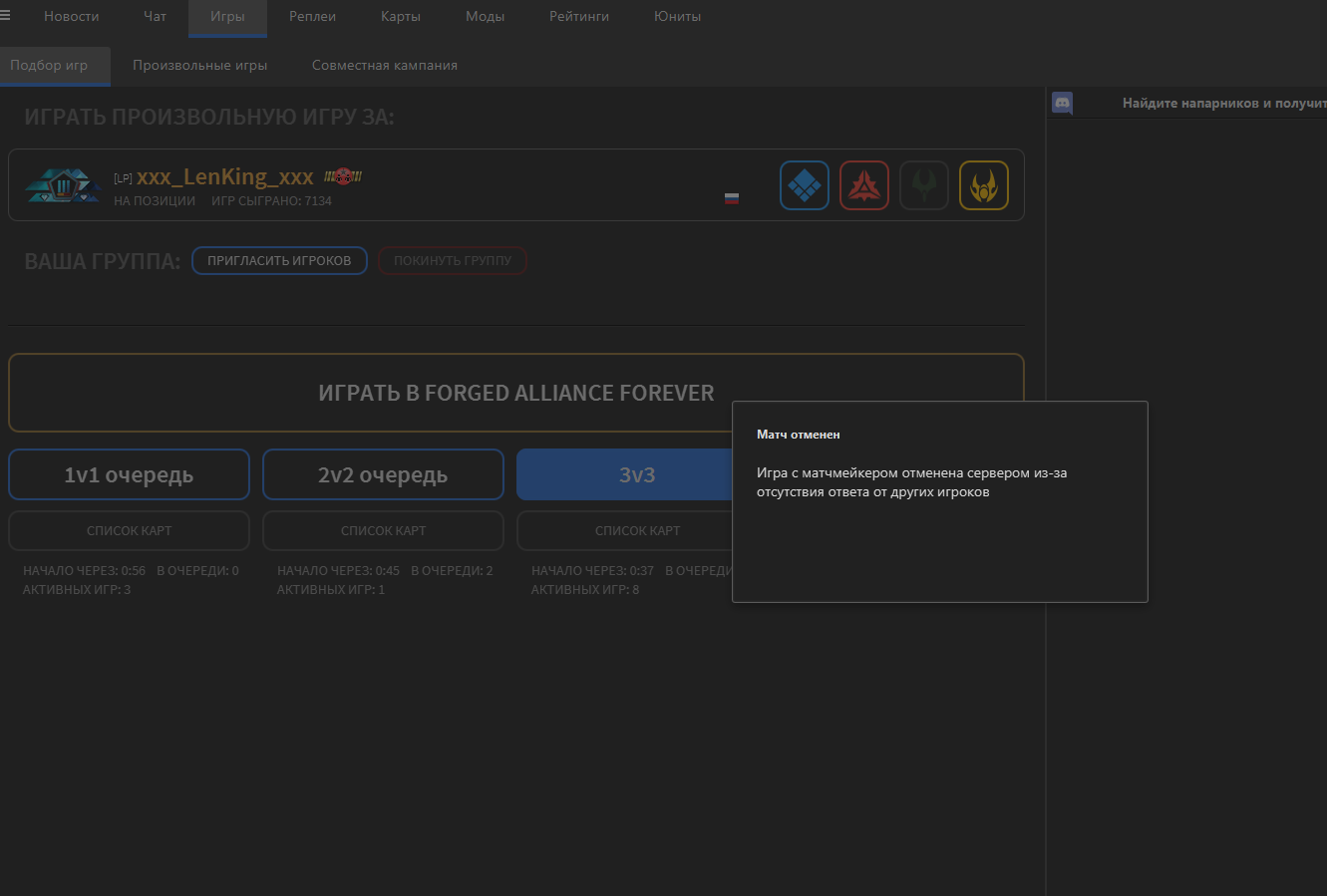1327x896 pixels.
Task: Open the Discord icon in side panel
Action: point(1063,103)
